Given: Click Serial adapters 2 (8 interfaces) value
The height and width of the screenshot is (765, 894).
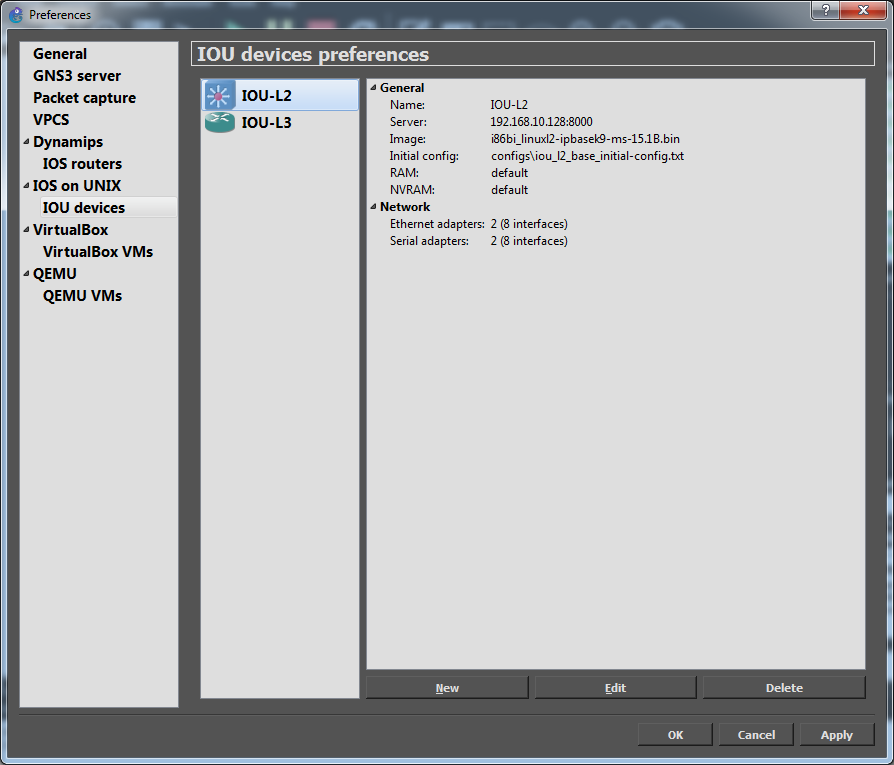Looking at the screenshot, I should pos(529,241).
